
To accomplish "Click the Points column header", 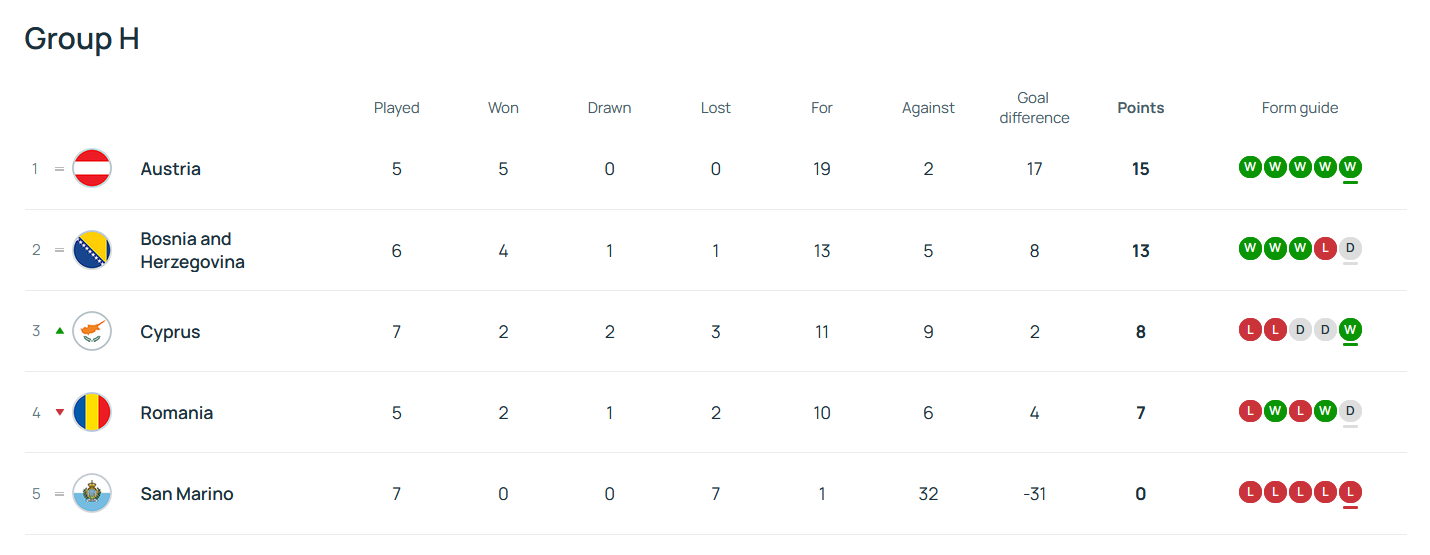I will pos(1140,108).
